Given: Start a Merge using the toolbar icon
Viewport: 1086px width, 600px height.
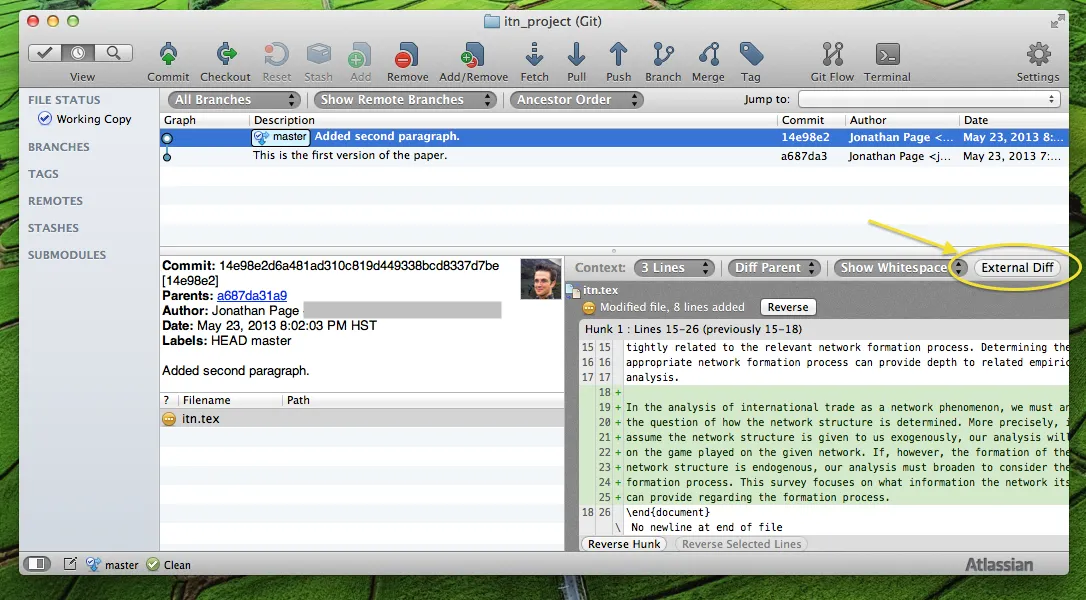Looking at the screenshot, I should pyautogui.click(x=708, y=55).
